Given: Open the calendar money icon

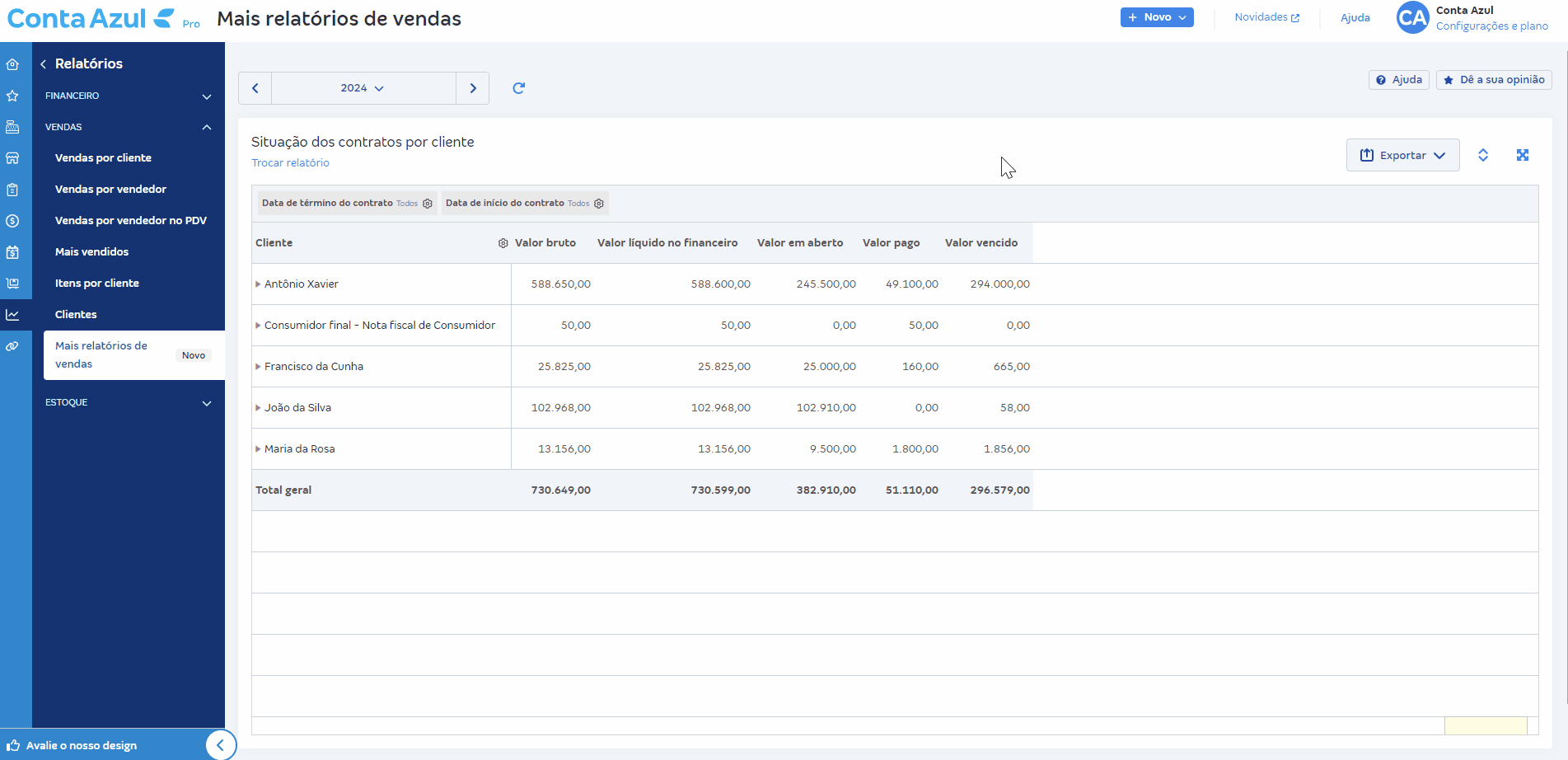Looking at the screenshot, I should 12,252.
